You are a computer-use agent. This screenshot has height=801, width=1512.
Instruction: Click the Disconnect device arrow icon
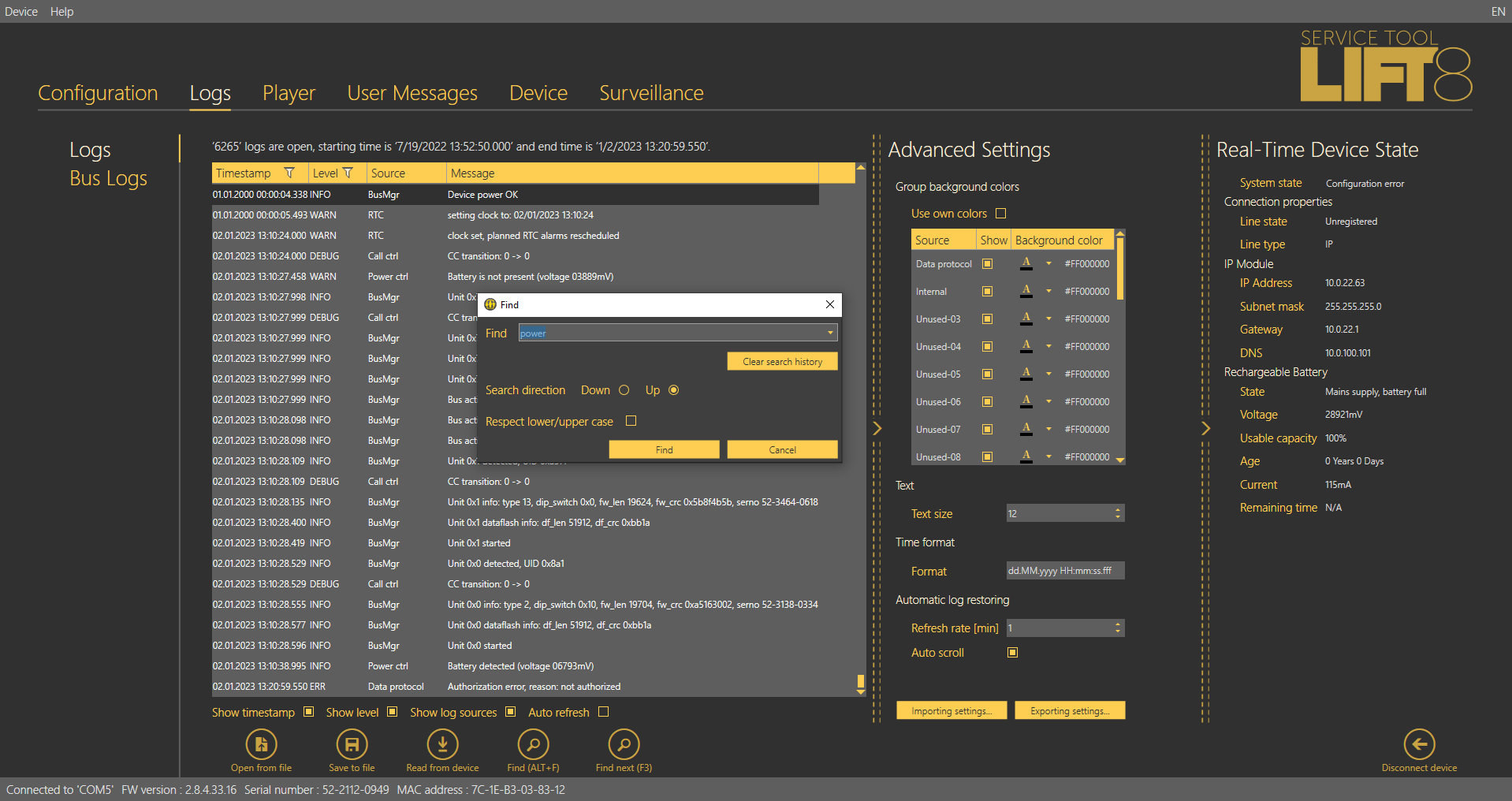(1419, 744)
